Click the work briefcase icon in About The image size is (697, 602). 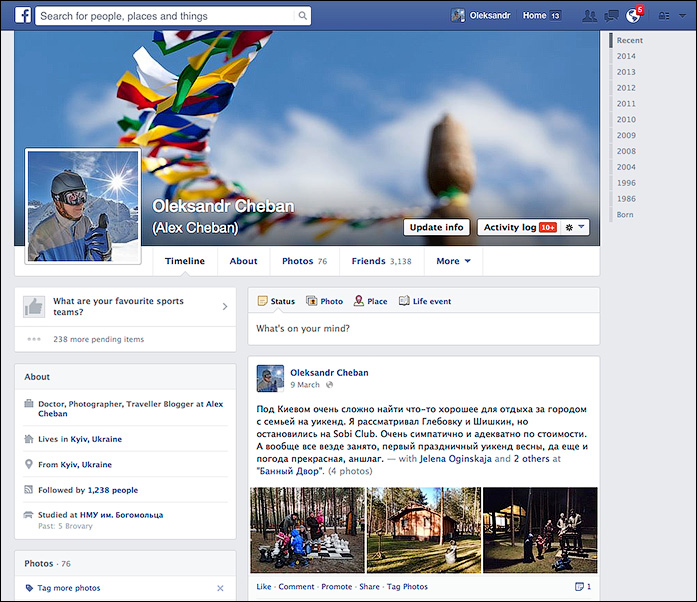(28, 404)
